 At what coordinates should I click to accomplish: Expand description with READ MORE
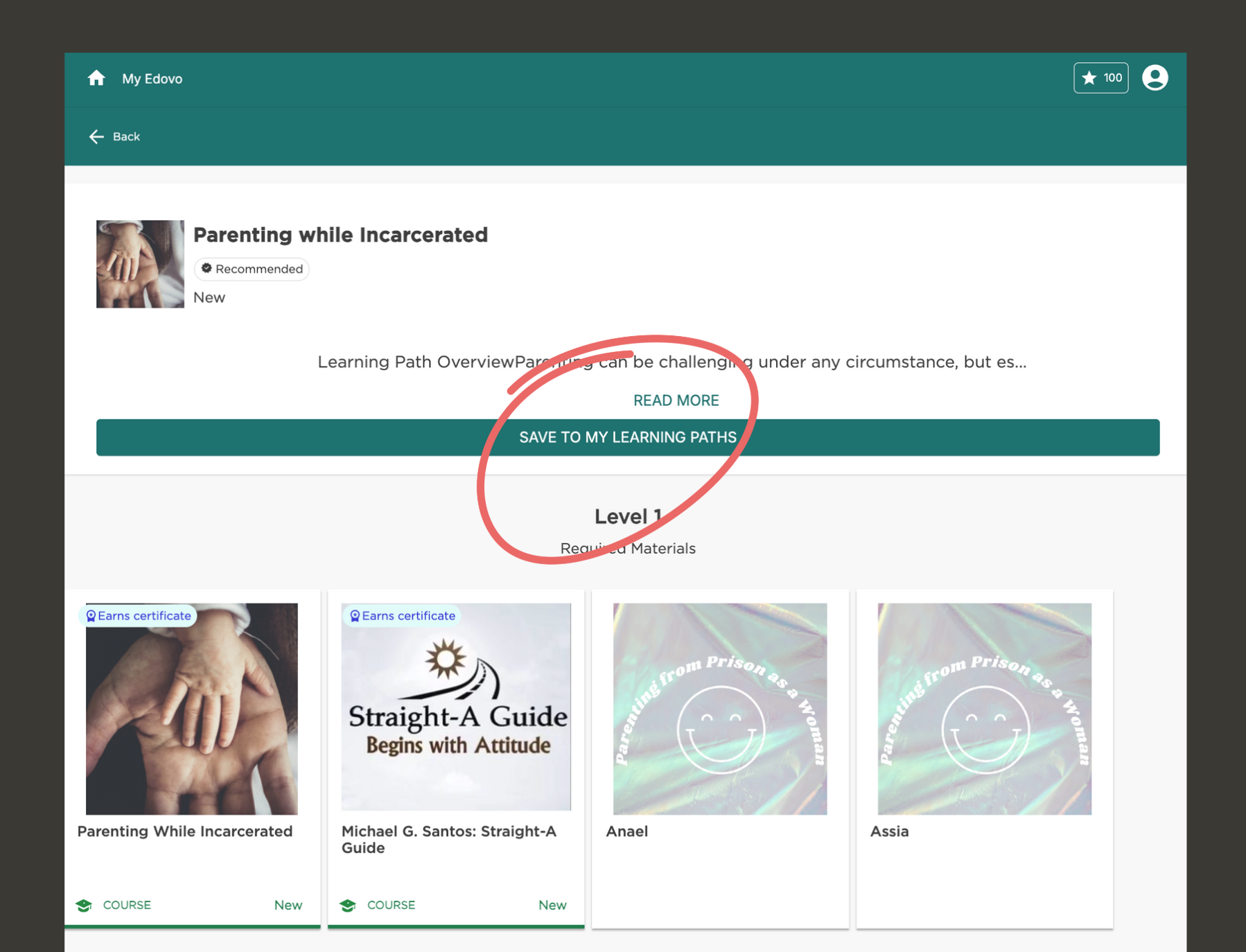pos(676,400)
